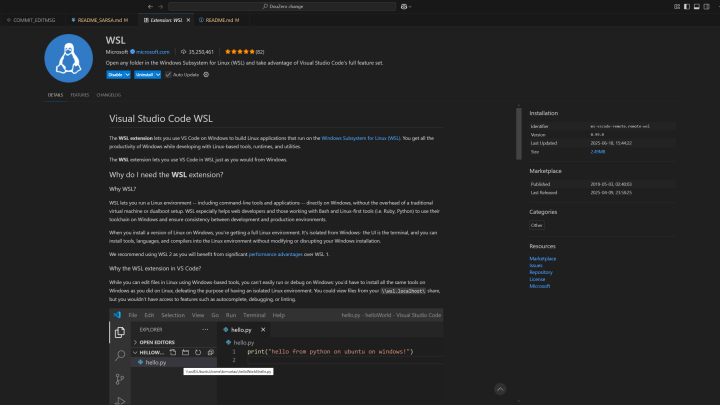This screenshot has width=720, height=405.
Task: Click the install count download icon
Action: click(x=183, y=52)
